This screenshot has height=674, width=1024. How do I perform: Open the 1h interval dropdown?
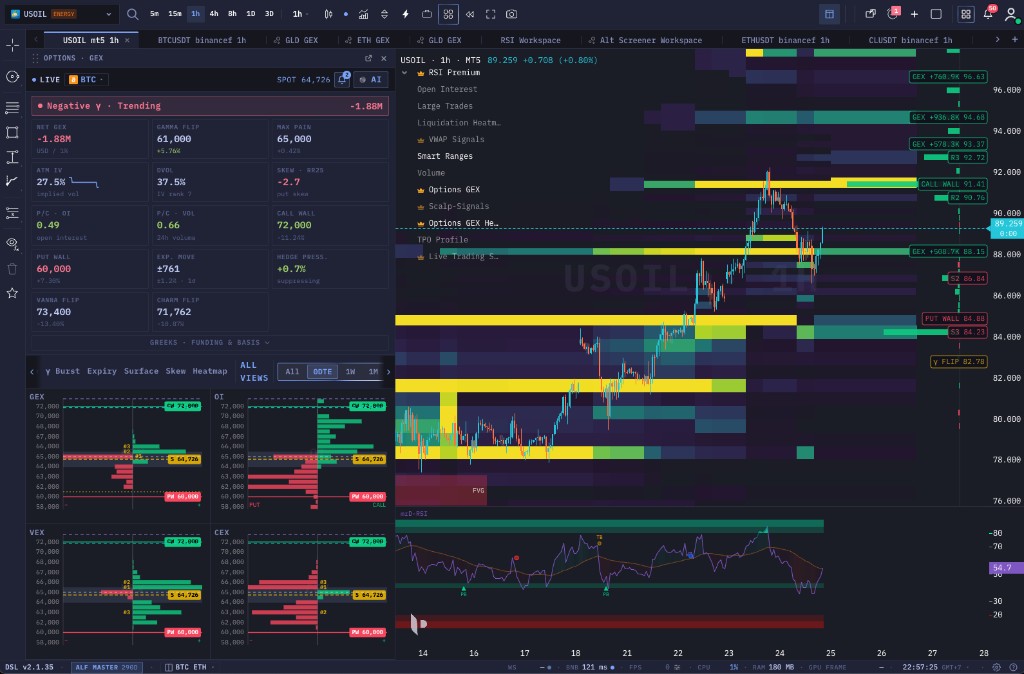pos(300,14)
